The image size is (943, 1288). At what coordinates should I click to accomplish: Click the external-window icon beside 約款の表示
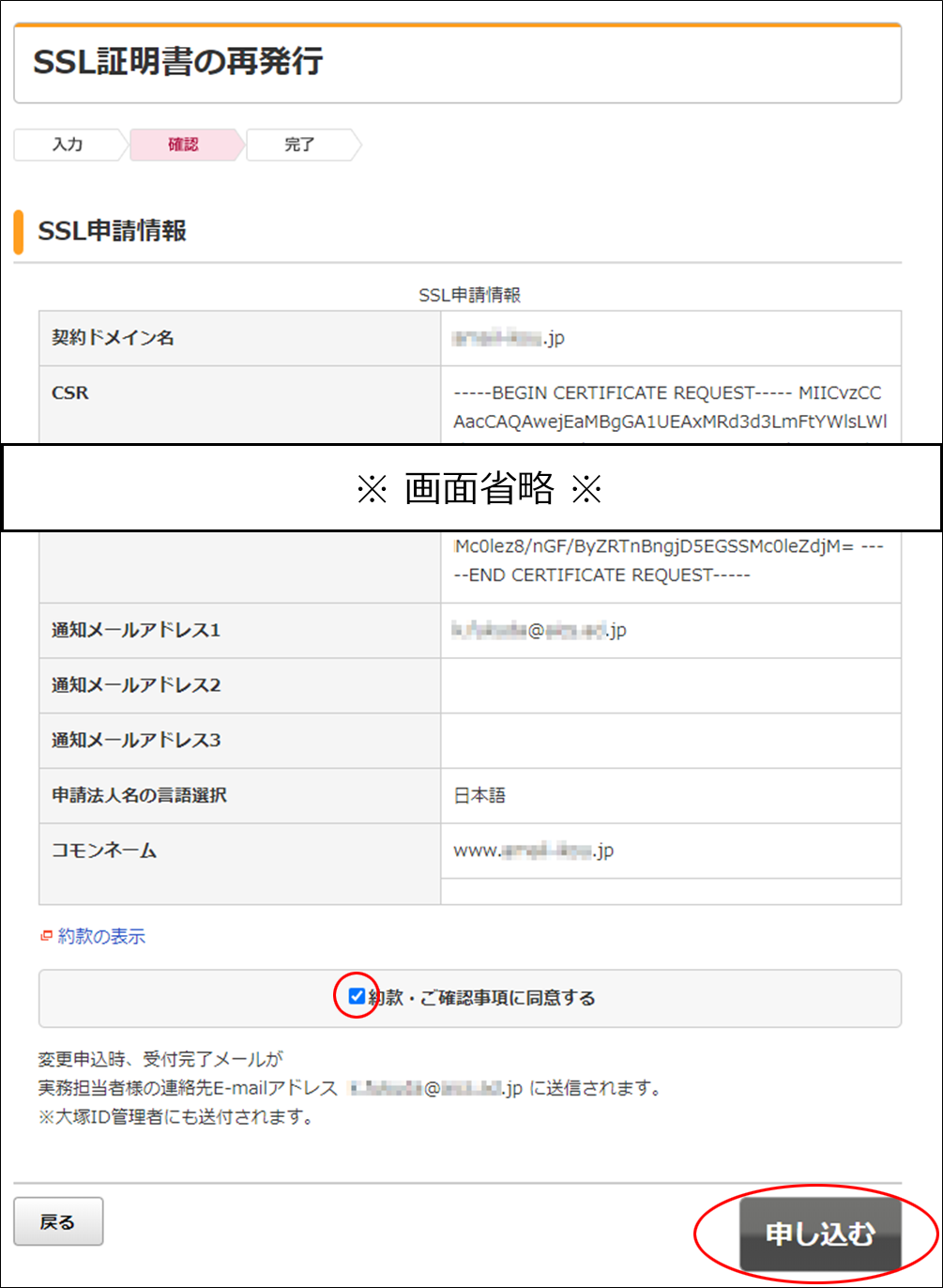point(46,936)
